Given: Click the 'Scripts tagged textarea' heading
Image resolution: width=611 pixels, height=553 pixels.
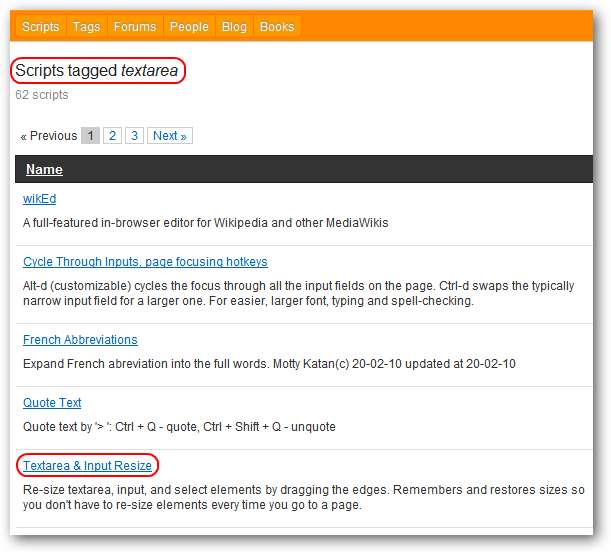Looking at the screenshot, I should point(97,71).
